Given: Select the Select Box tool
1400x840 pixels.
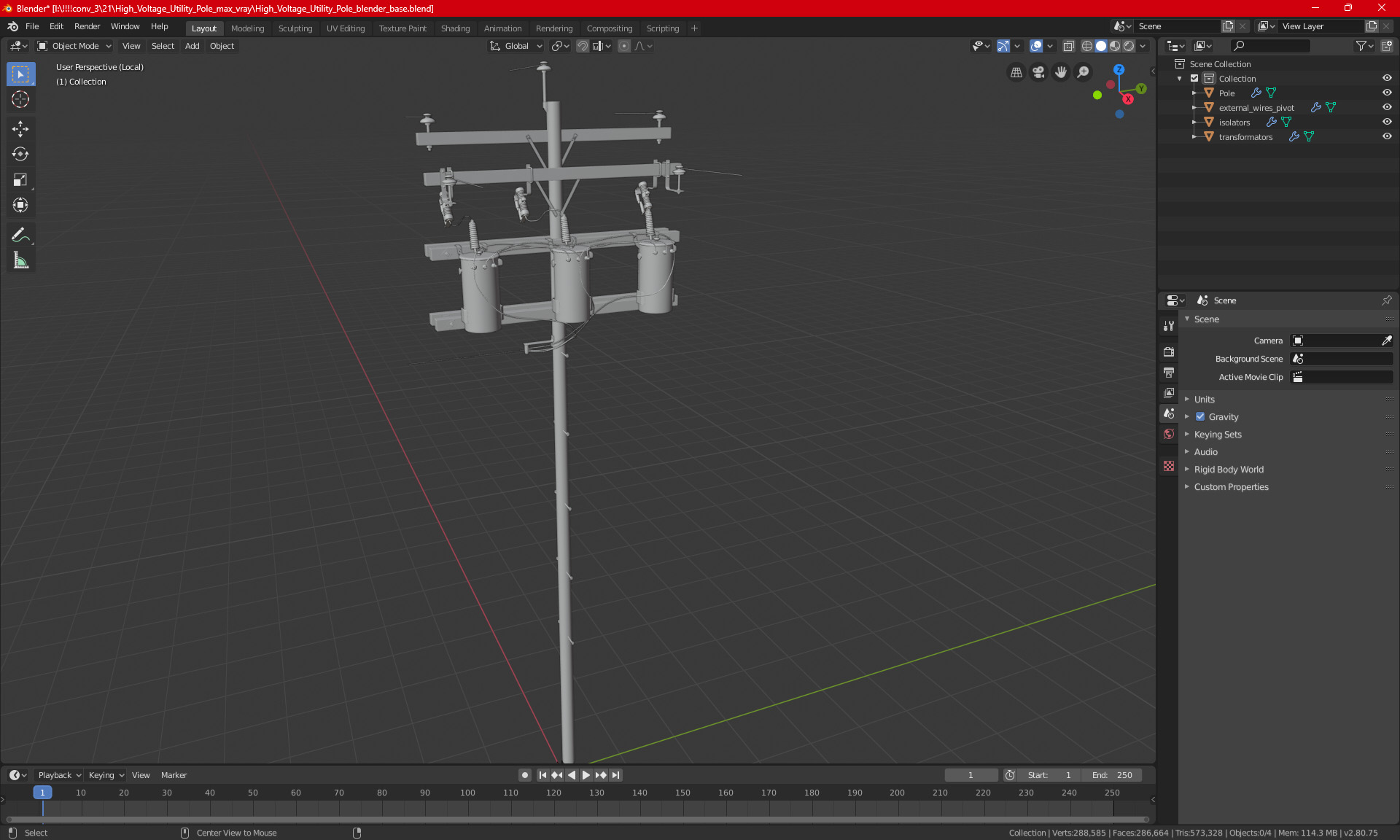Looking at the screenshot, I should pyautogui.click(x=20, y=74).
